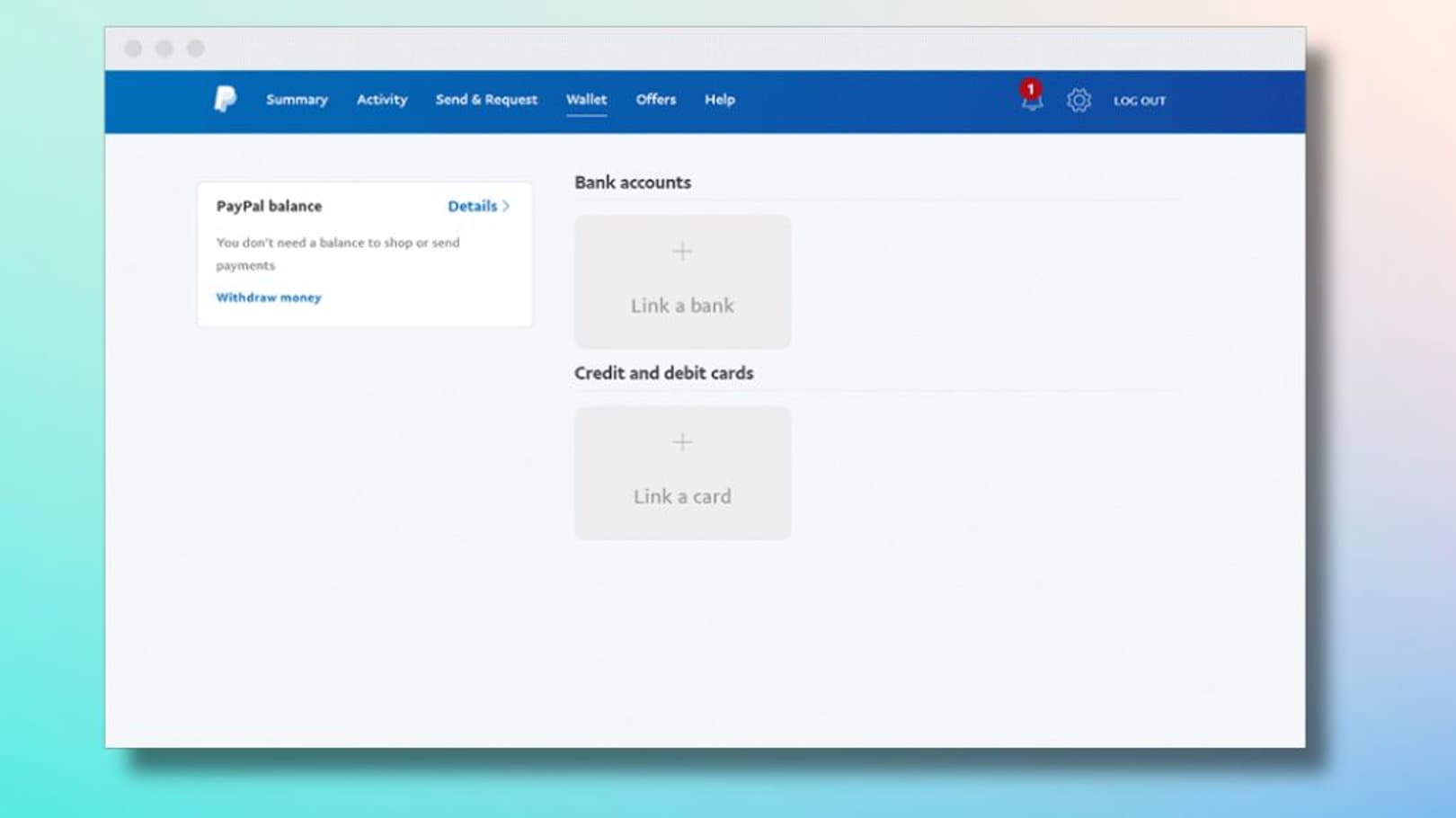Click the LOG OUT link
1456x818 pixels.
point(1140,101)
